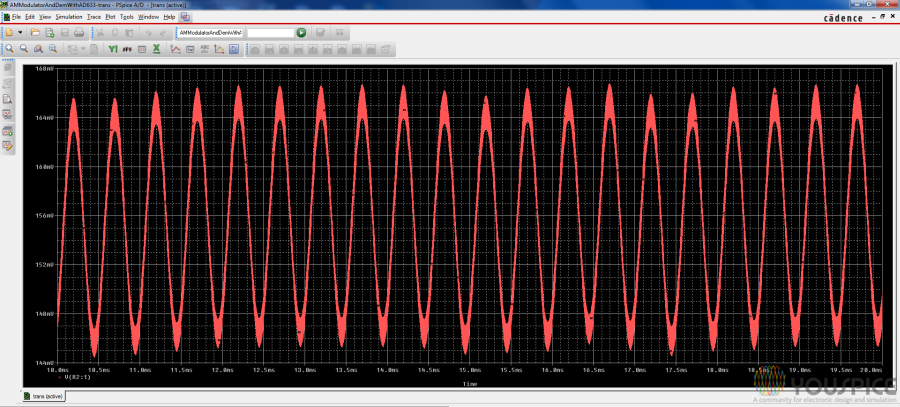Restore the inner document window
Screen dimensions: 900x407
click(x=882, y=17)
